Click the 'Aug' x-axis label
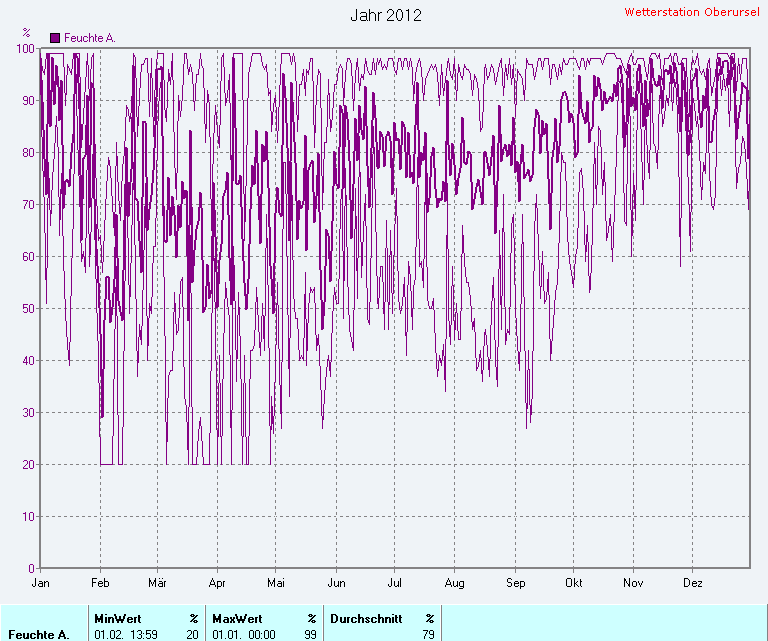Screen dimensions: 768x641 [455, 583]
